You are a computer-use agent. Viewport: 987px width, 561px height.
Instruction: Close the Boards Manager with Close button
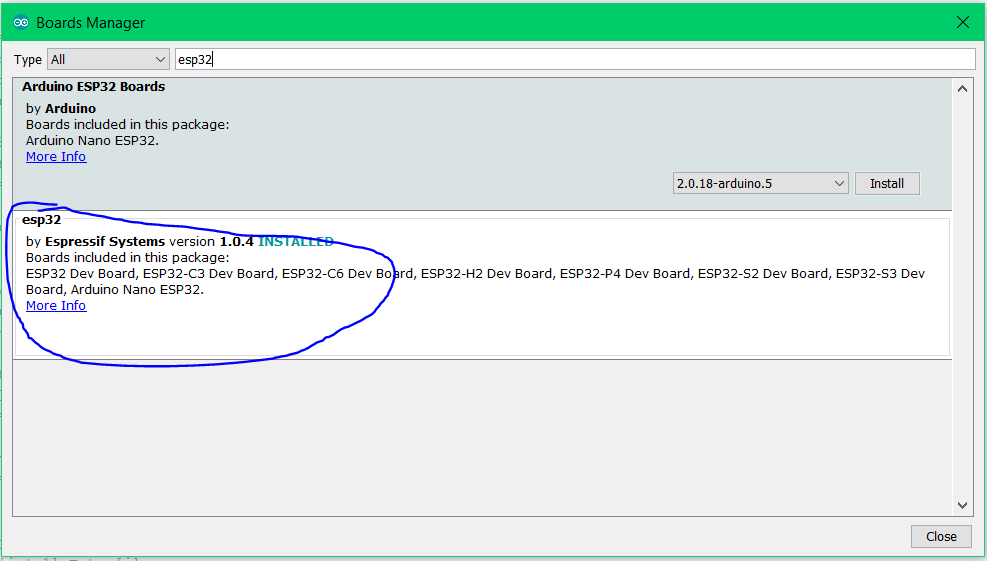click(941, 536)
